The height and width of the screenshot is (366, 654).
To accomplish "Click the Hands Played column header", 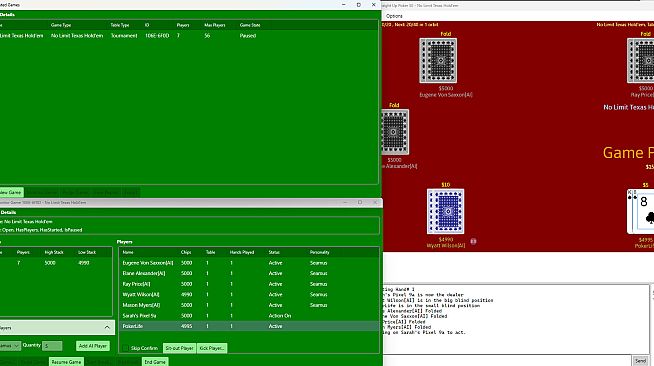I will pyautogui.click(x=242, y=252).
